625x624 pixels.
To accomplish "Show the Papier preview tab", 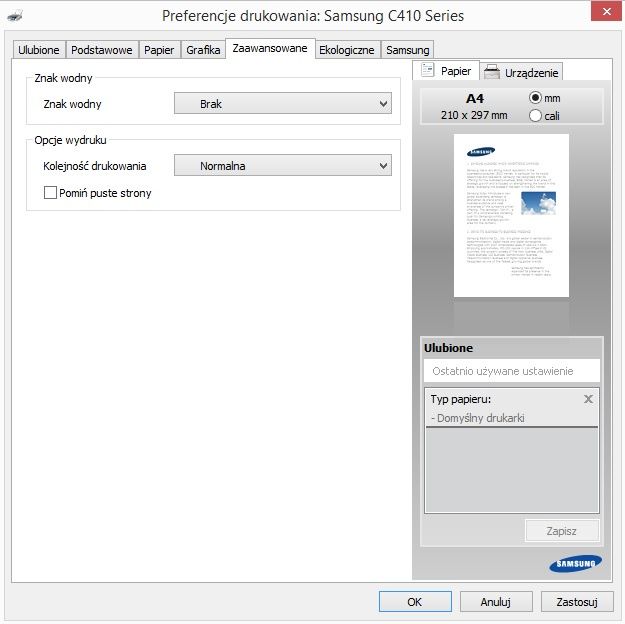I will tap(446, 71).
